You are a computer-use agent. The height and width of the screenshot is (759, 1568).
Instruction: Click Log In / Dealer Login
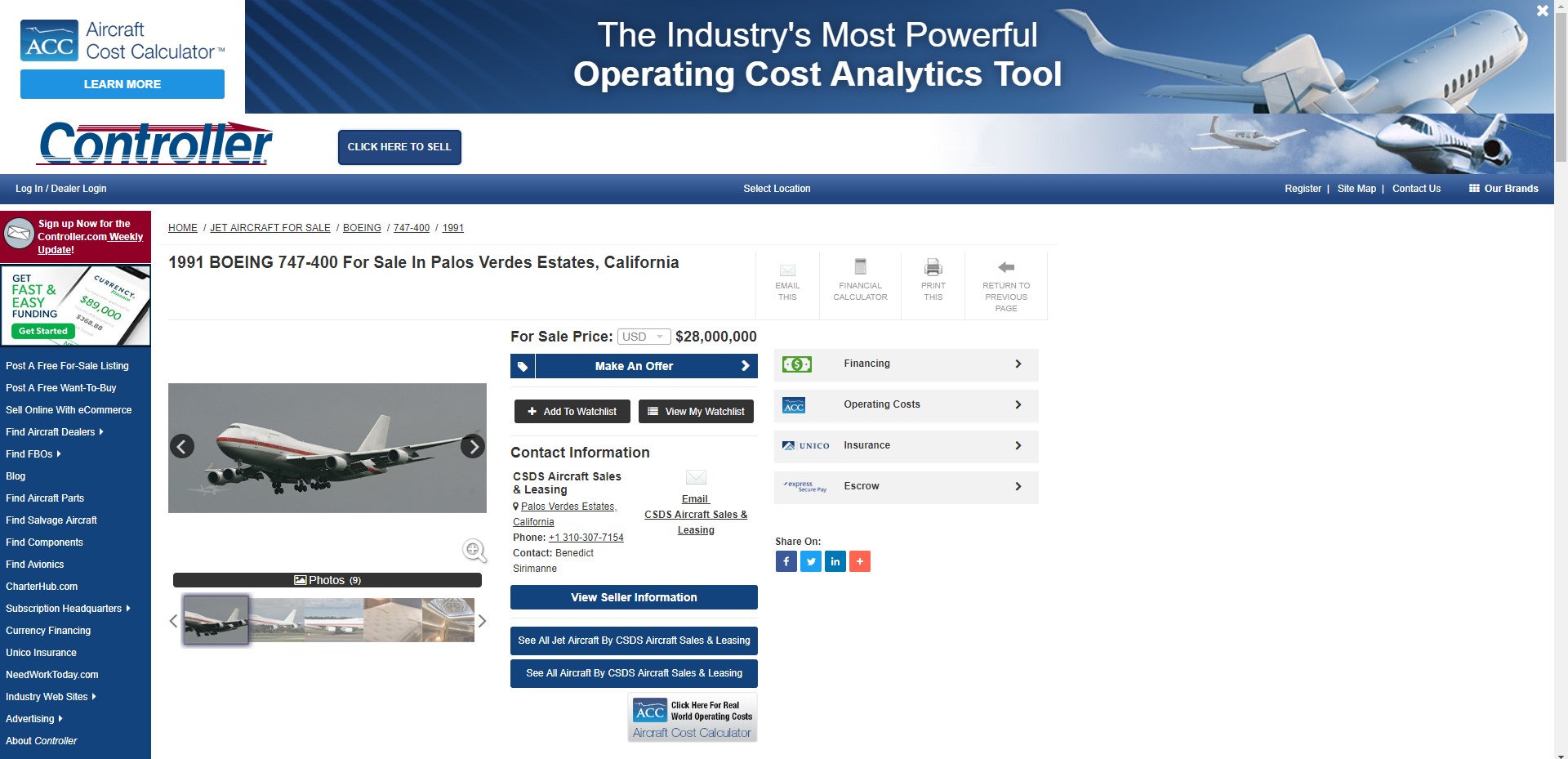pos(61,189)
